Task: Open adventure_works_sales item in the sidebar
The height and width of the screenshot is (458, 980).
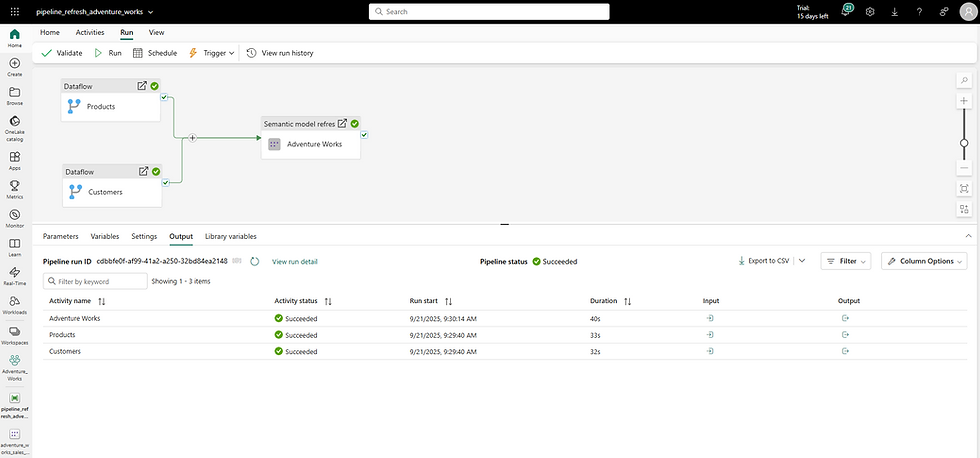Action: point(15,442)
